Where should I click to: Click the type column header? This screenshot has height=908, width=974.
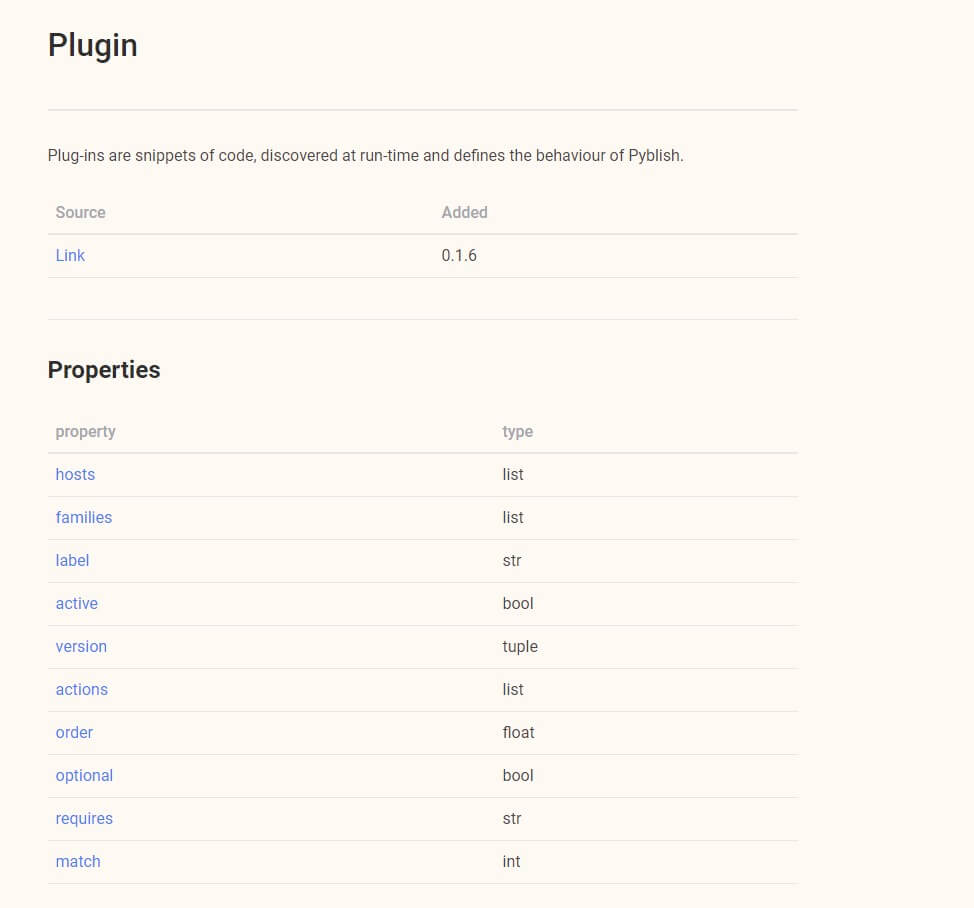point(517,432)
